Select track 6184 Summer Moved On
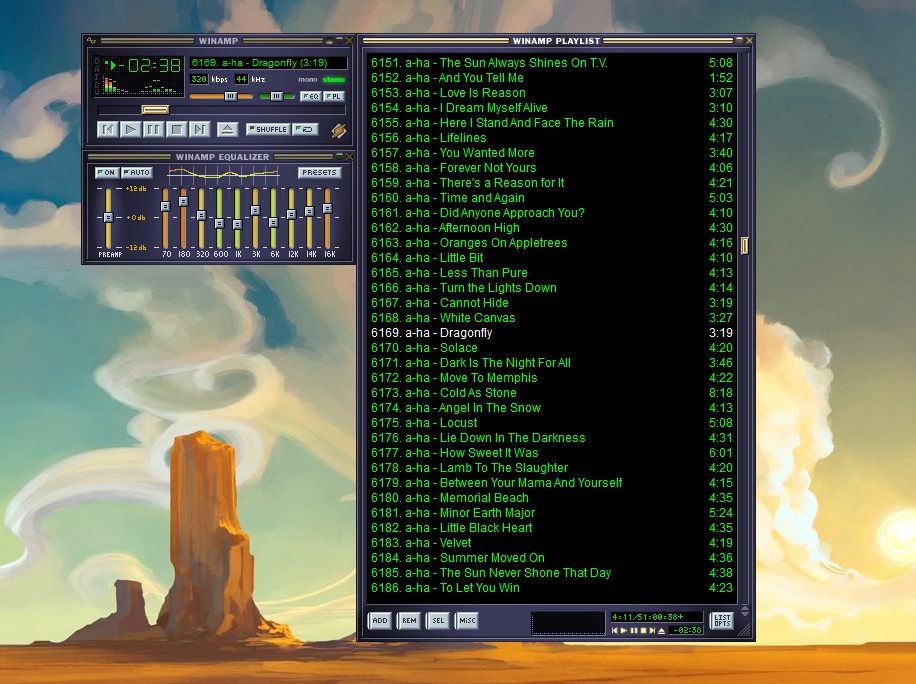The width and height of the screenshot is (916, 684). coord(551,558)
